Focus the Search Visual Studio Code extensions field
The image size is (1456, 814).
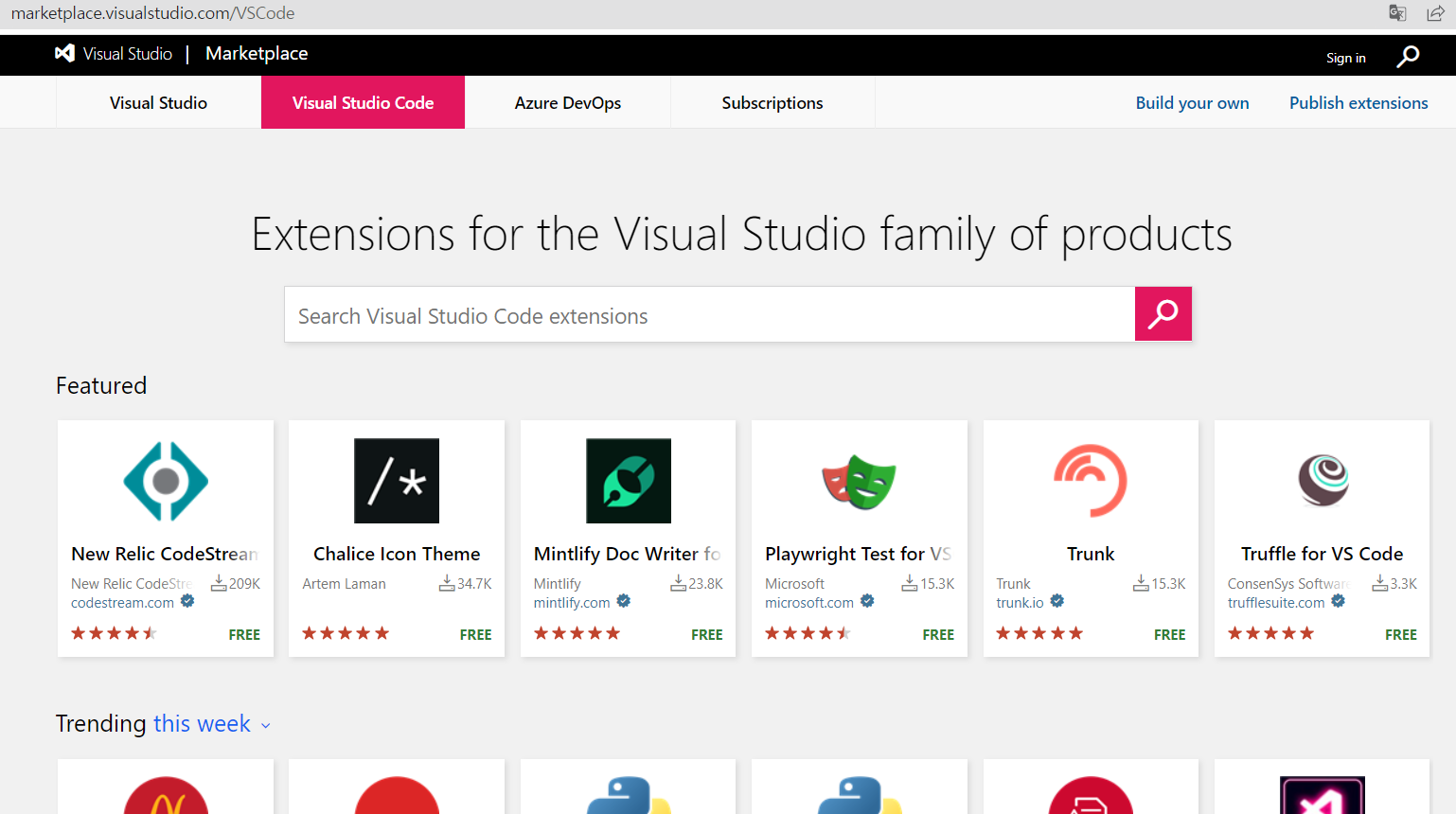tap(710, 314)
